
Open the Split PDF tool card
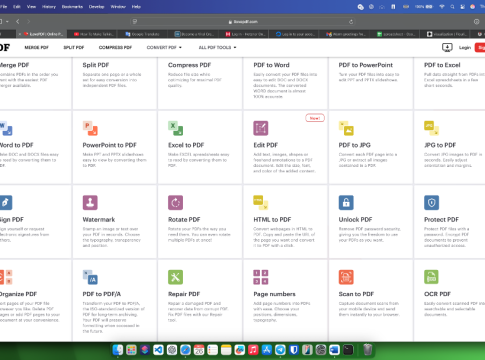click(115, 83)
